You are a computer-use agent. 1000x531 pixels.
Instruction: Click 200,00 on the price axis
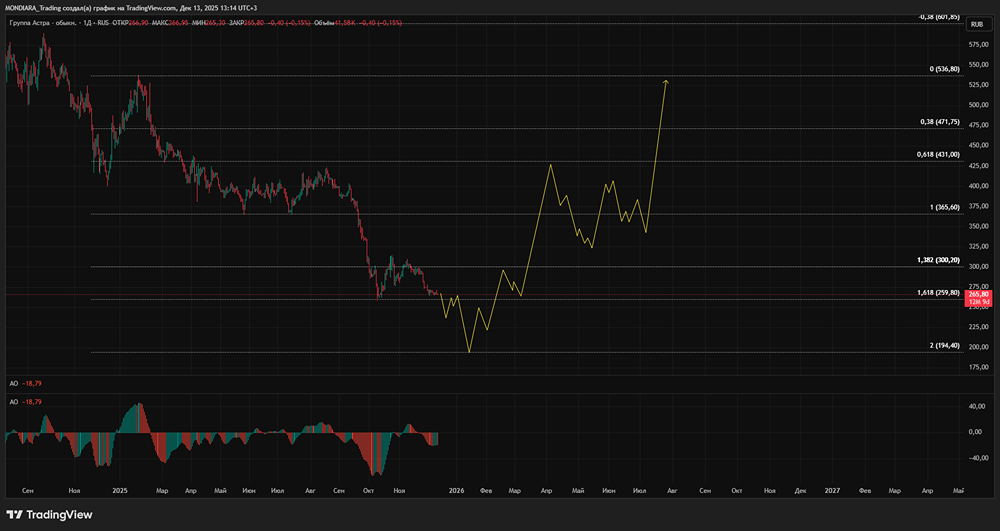coord(978,347)
